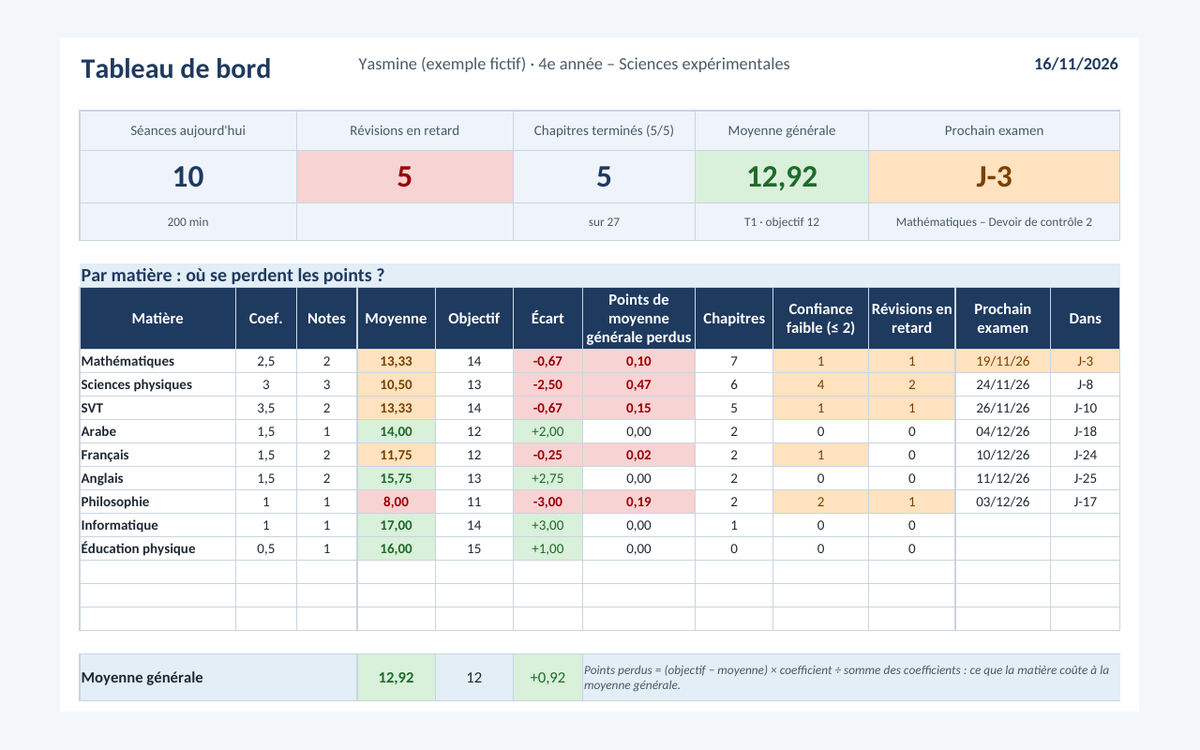The image size is (1200, 750).
Task: Select the 0,19 points lost for Philosophie
Action: pos(639,502)
